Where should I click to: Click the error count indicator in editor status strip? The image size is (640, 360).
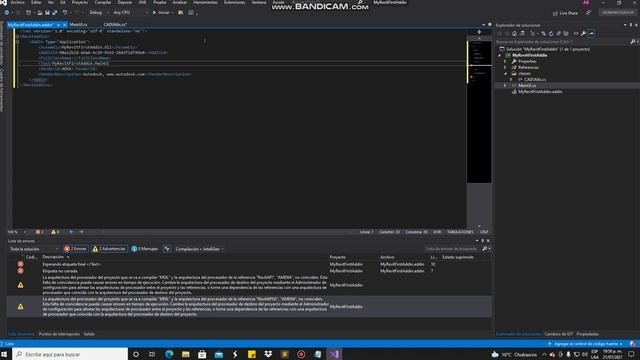point(40,232)
